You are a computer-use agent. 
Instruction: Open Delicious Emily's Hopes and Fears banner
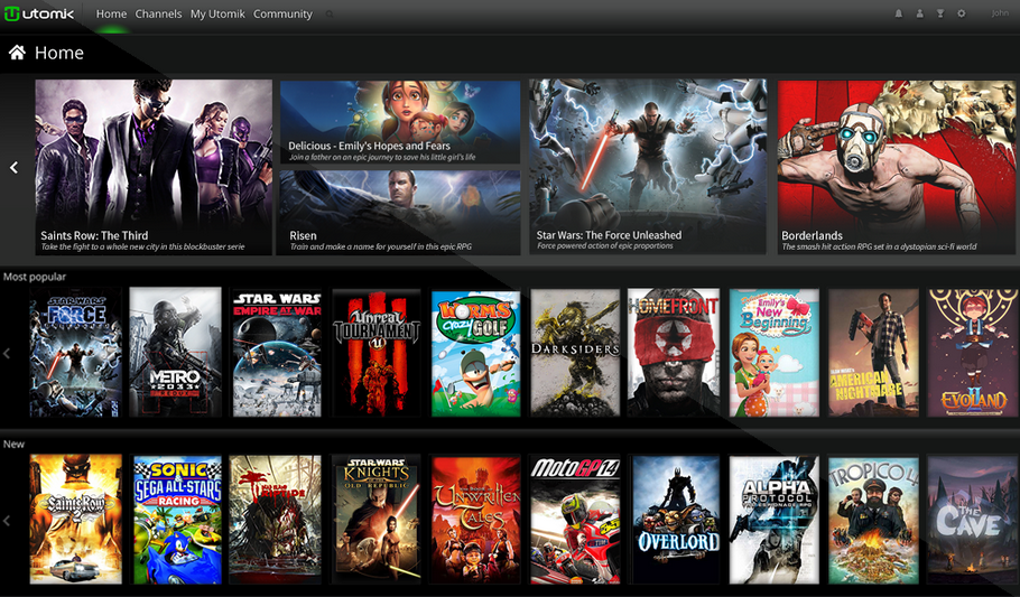[x=400, y=122]
